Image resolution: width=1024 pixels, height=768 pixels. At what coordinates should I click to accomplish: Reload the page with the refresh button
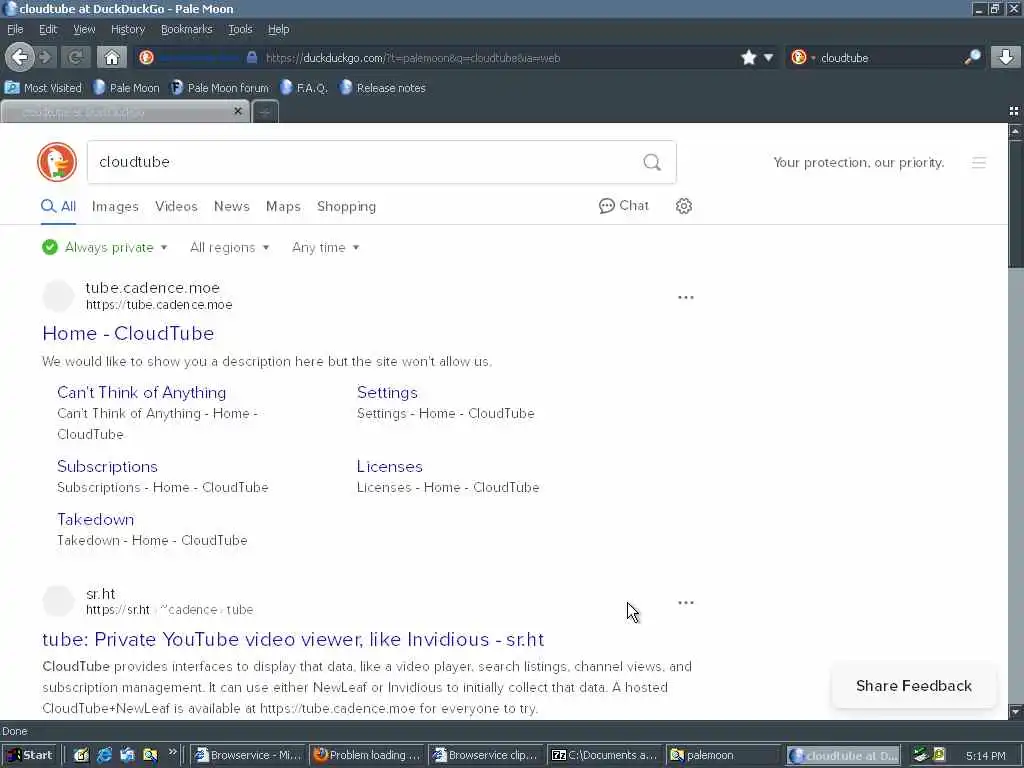coord(75,57)
